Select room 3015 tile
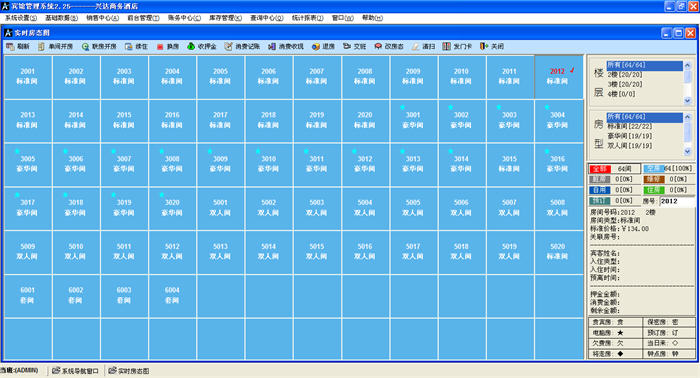700x378 pixels. [509, 164]
